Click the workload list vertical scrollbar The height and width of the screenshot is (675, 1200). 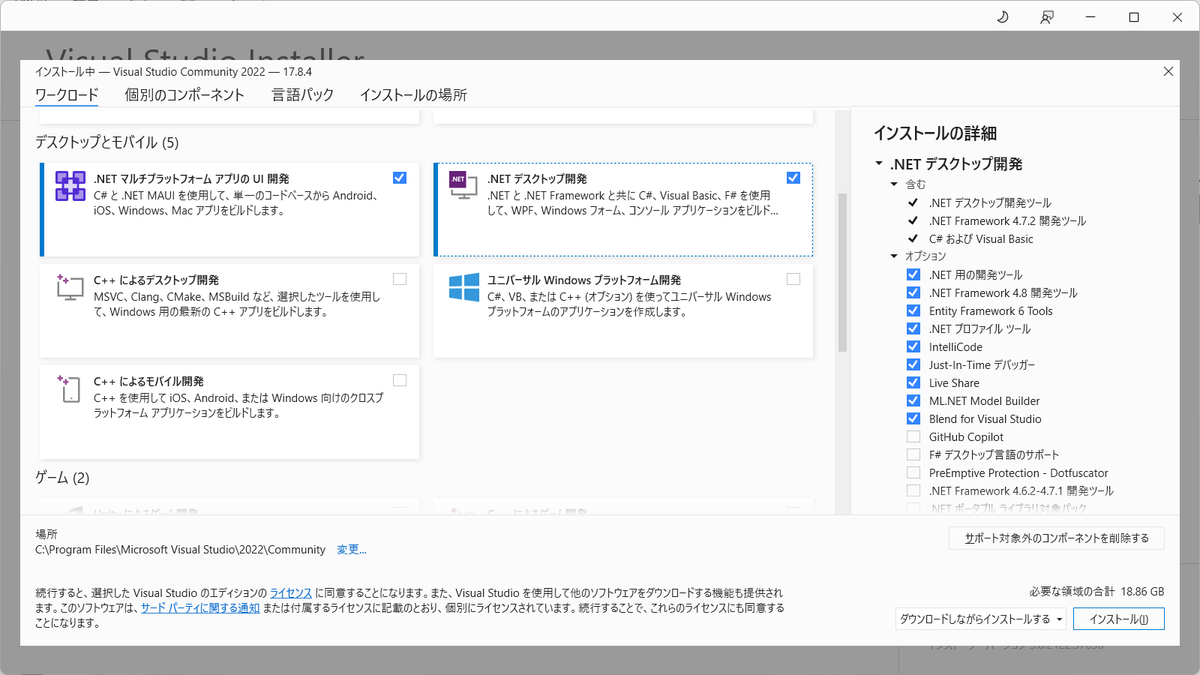pyautogui.click(x=842, y=273)
